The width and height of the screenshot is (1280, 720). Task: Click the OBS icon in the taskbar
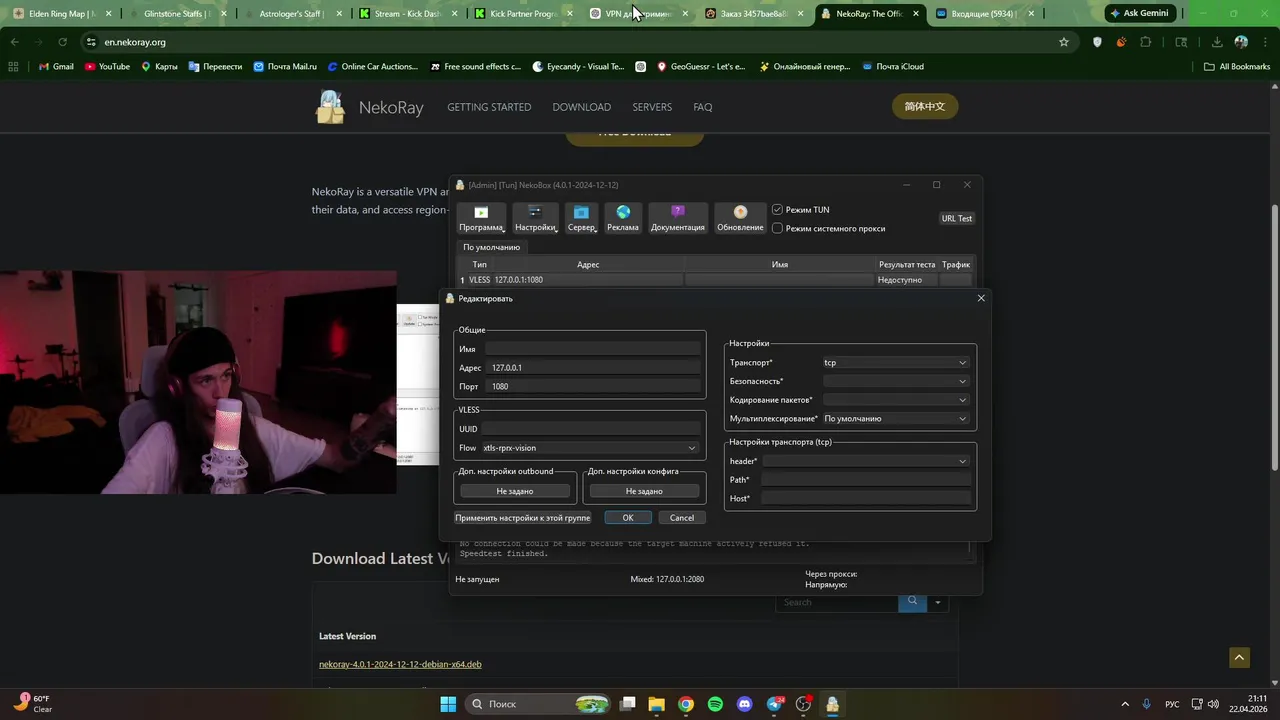point(803,704)
